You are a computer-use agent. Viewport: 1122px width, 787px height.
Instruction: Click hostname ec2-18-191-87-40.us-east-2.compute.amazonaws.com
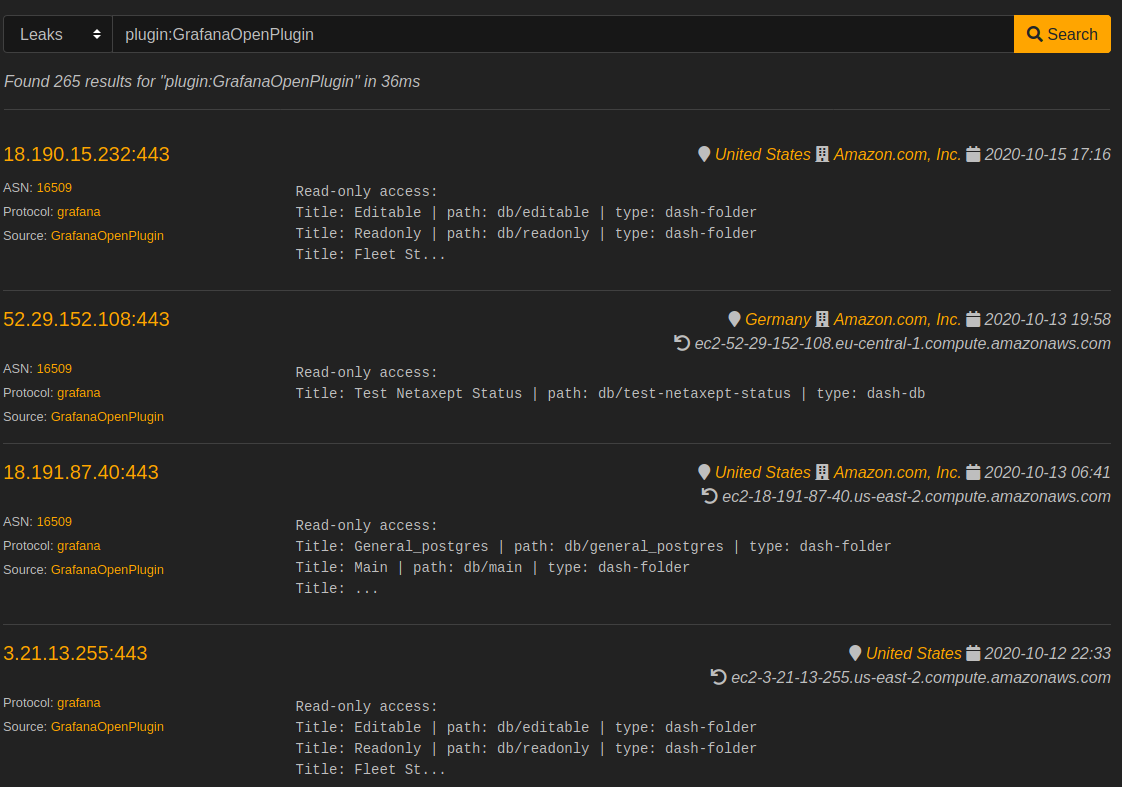917,497
